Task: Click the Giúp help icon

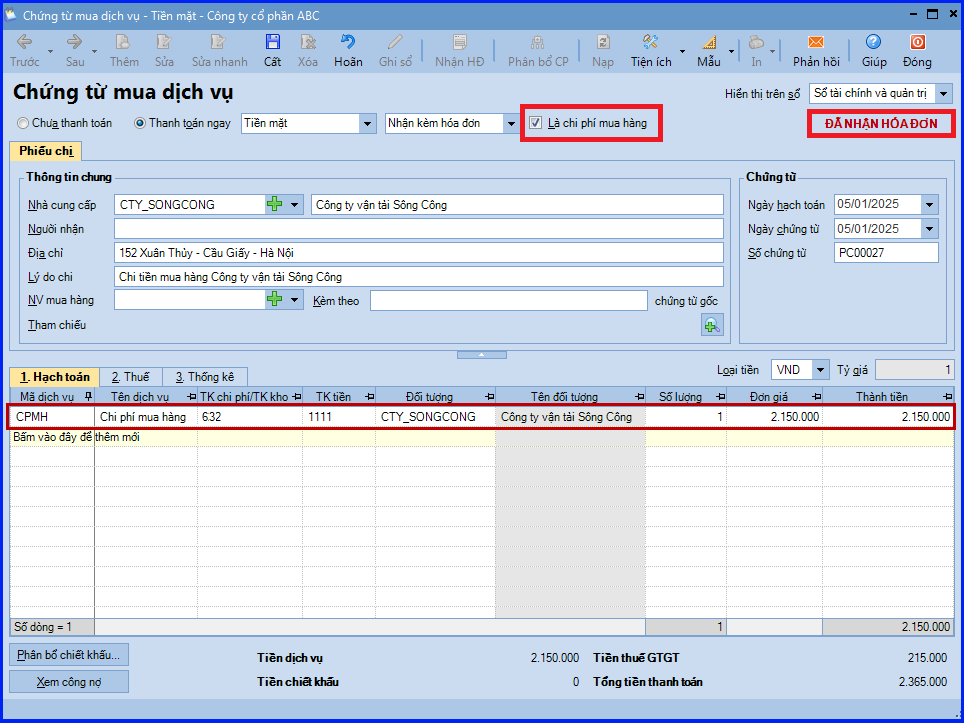Action: coord(873,42)
